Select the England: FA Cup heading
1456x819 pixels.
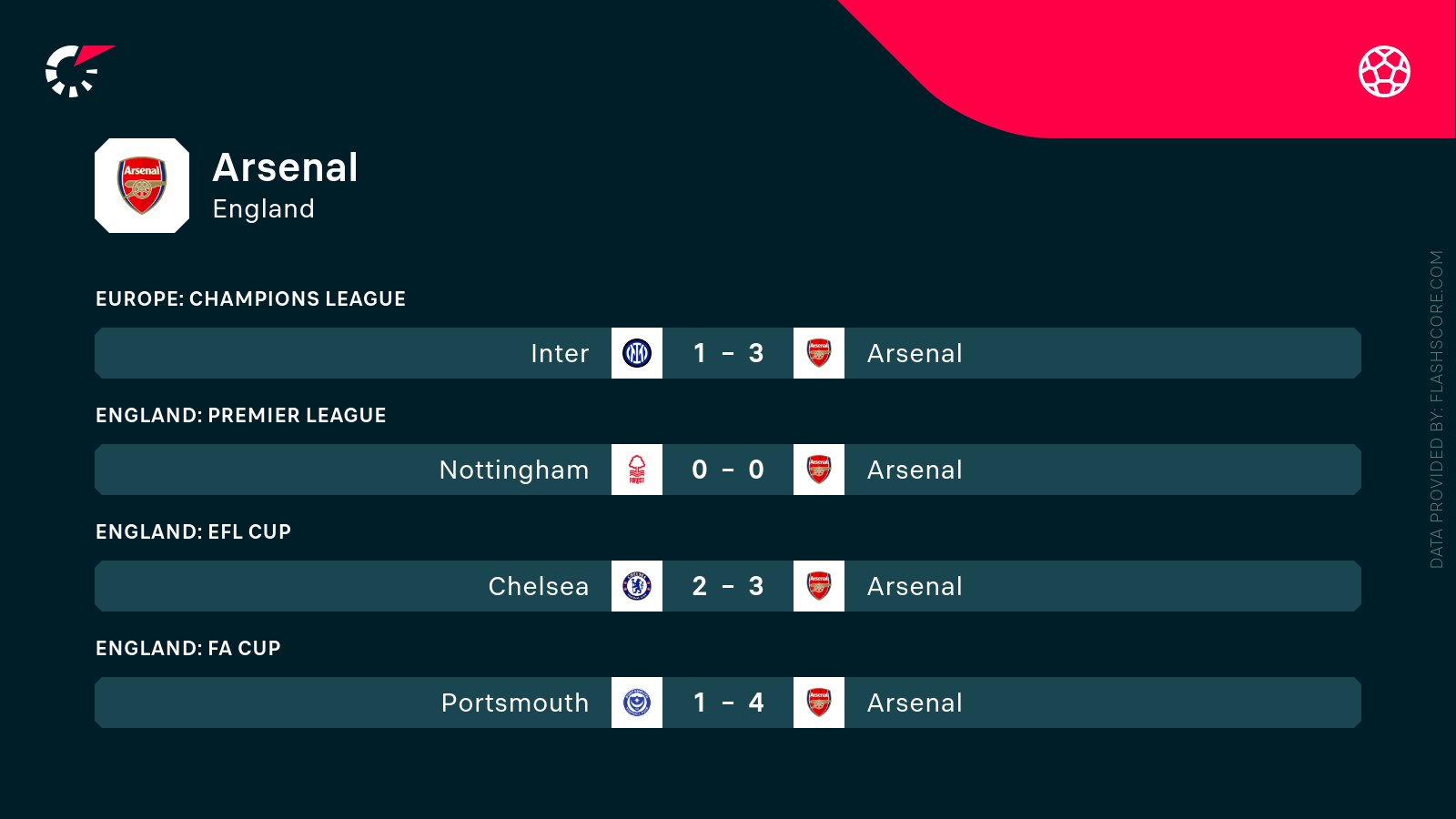click(188, 648)
